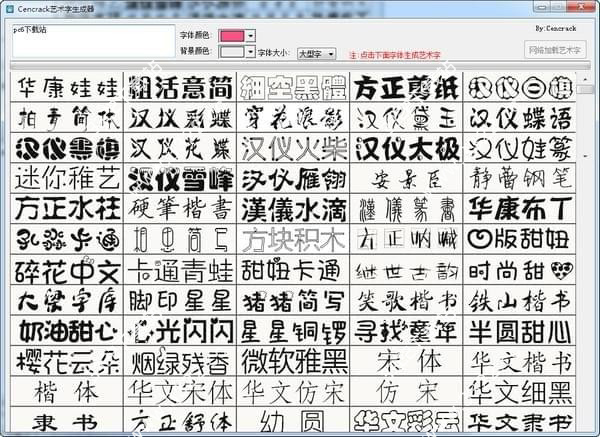Select the 方正剪纸 font sample
Image resolution: width=600 pixels, height=437 pixels.
pyautogui.click(x=406, y=87)
